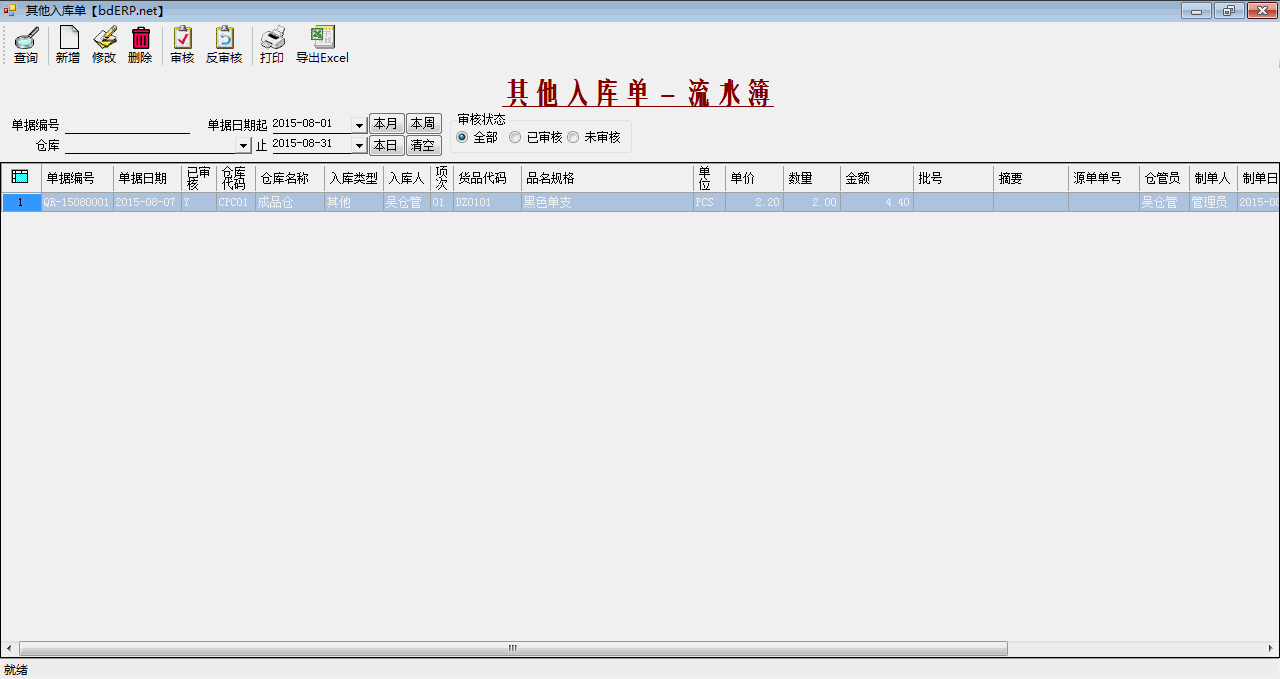Select the 全部 audit status radio
Image resolution: width=1280 pixels, height=679 pixels.
click(x=462, y=137)
